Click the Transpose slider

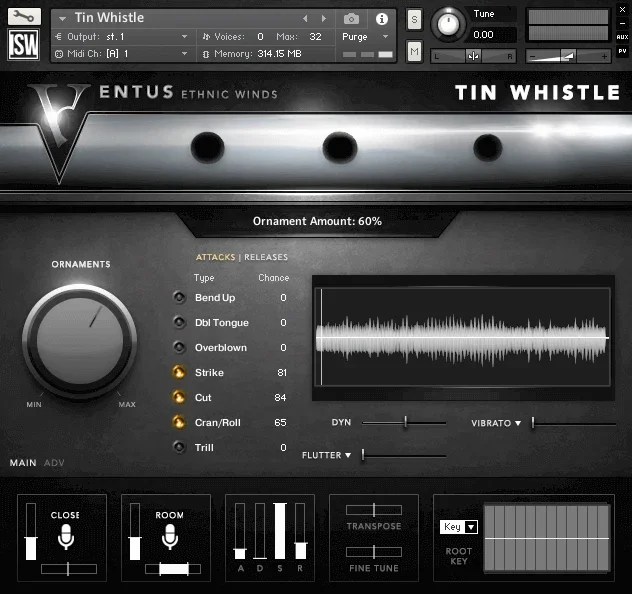tap(374, 510)
